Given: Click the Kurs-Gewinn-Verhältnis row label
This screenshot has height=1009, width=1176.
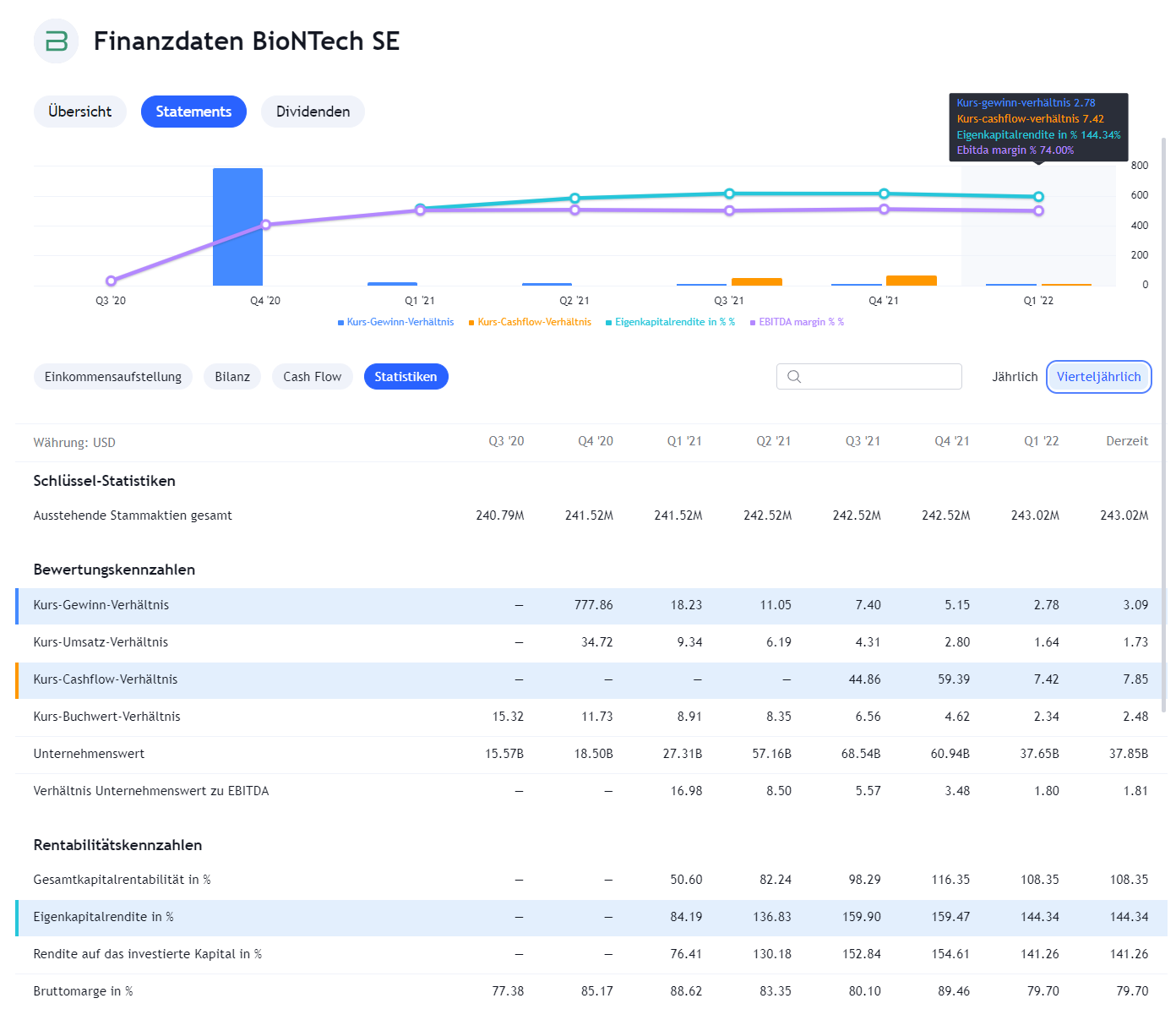Looking at the screenshot, I should (x=101, y=605).
